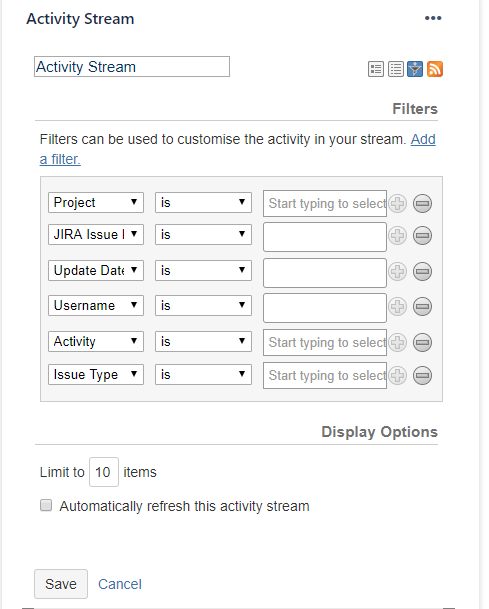
Task: Open the gadget options ellipsis menu
Action: (x=433, y=18)
